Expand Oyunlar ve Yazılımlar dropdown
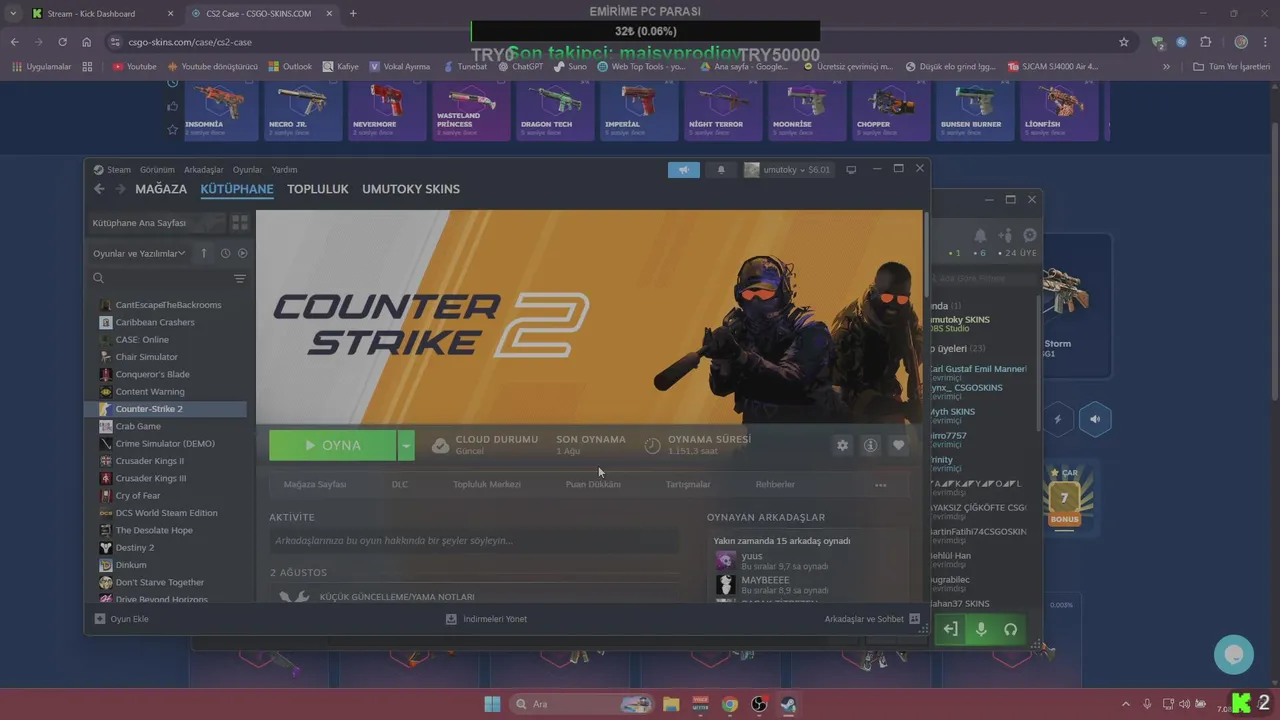The height and width of the screenshot is (720, 1280). click(139, 253)
